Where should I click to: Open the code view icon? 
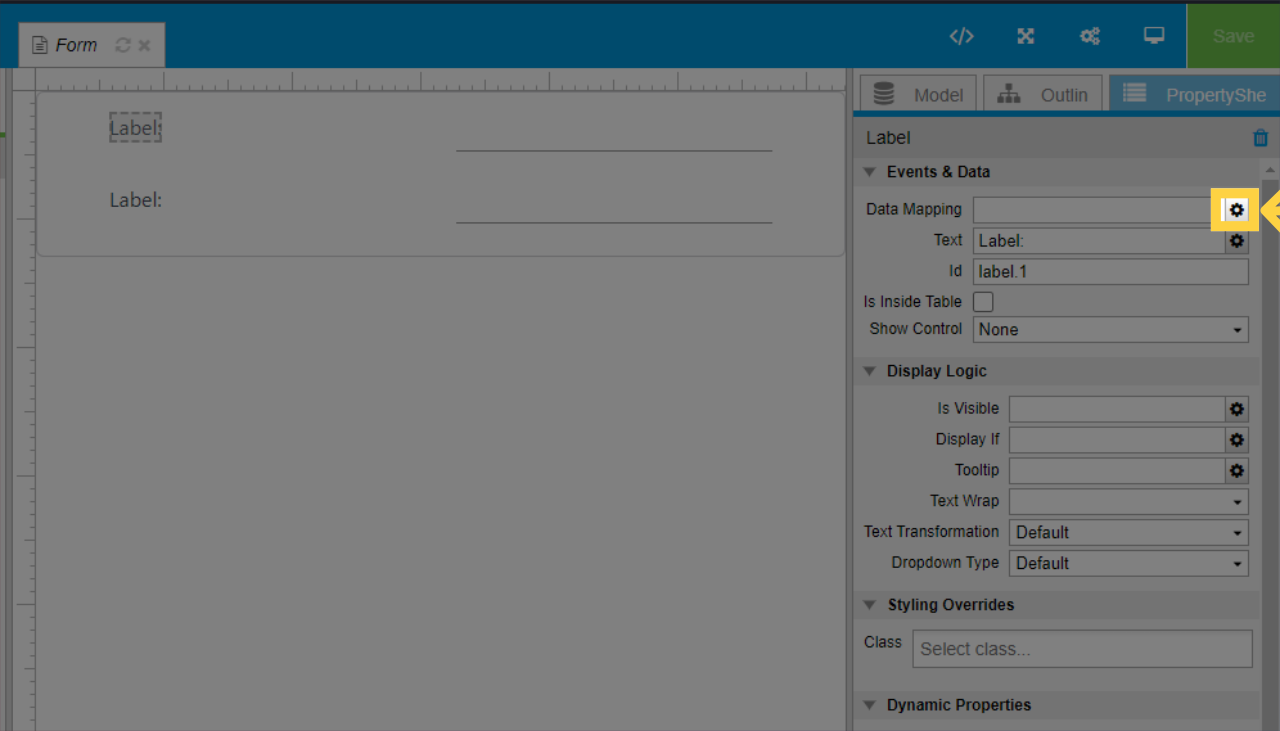(x=961, y=36)
